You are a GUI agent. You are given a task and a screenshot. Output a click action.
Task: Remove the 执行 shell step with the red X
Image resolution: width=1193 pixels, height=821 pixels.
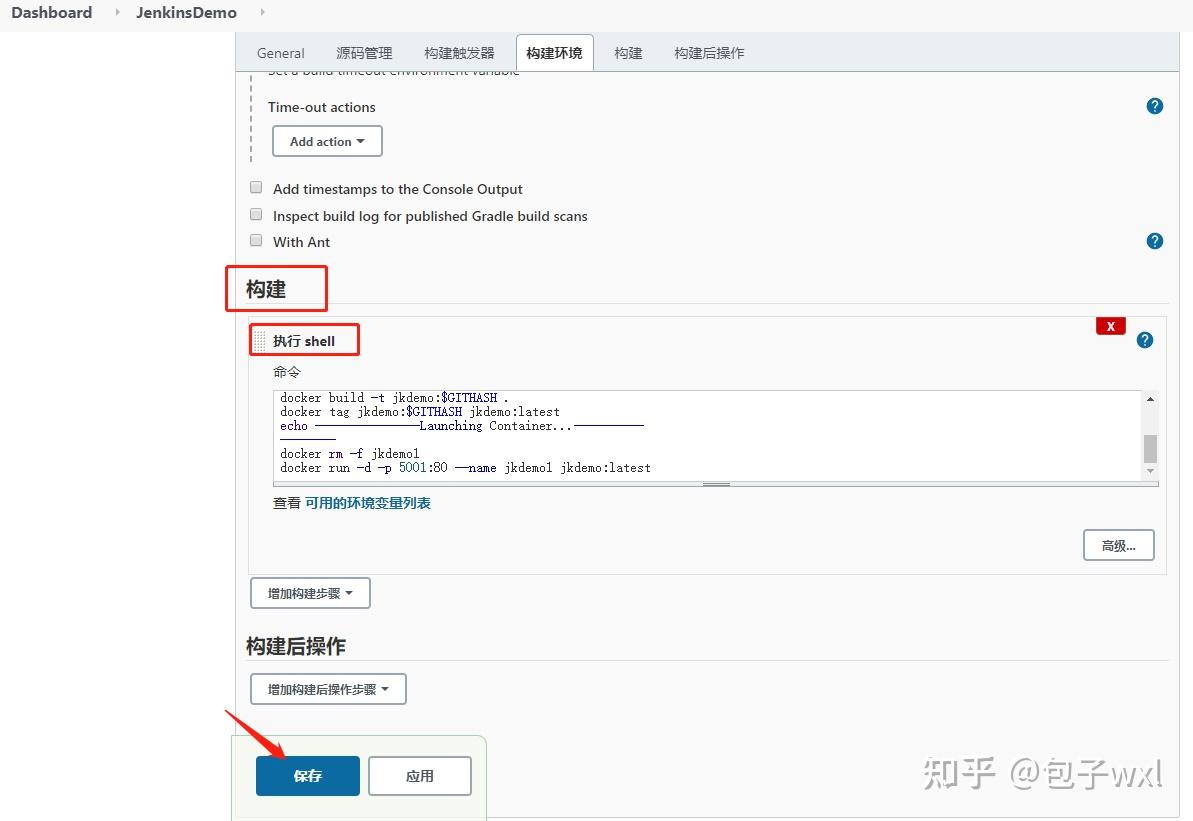tap(1110, 325)
